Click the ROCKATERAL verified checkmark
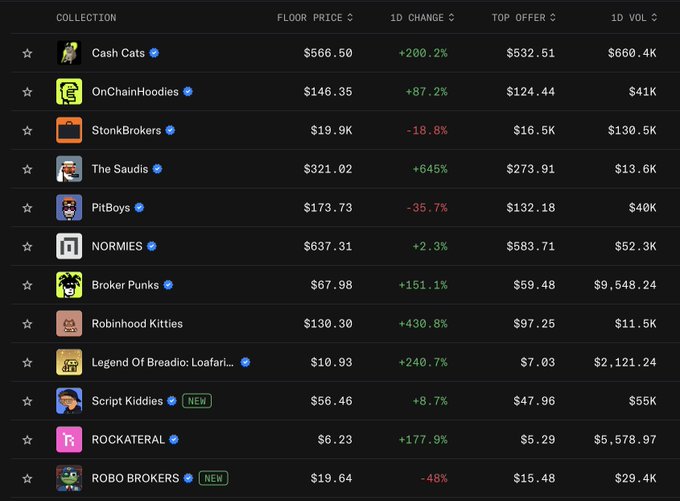 (x=174, y=439)
